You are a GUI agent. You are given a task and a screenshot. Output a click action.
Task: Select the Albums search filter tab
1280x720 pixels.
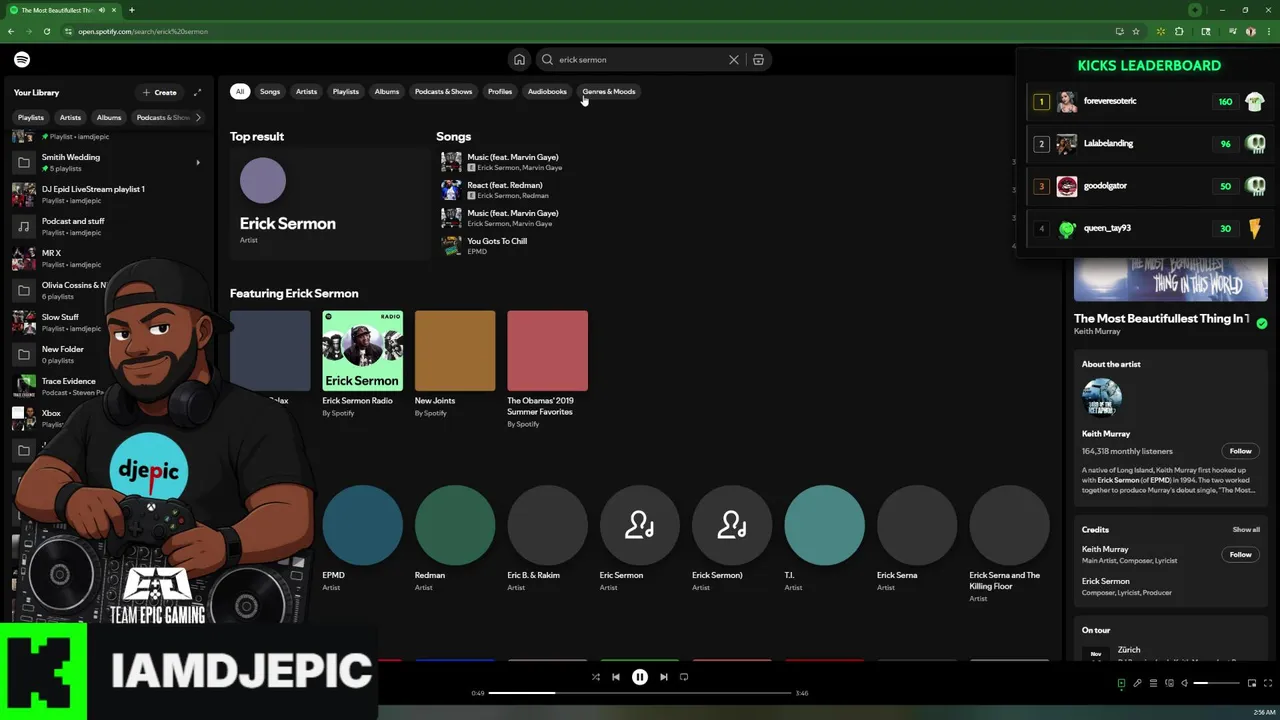pyautogui.click(x=387, y=91)
